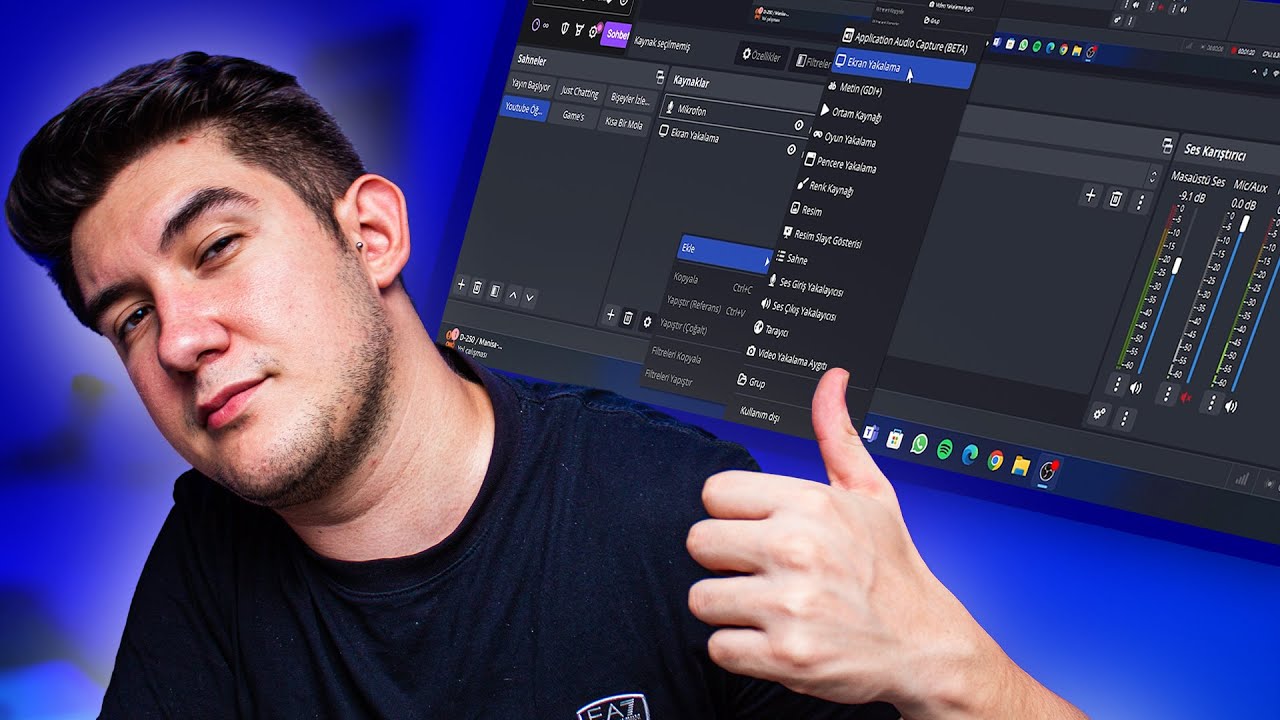Open scene filters icon in Sahneler toolbar

tap(495, 291)
